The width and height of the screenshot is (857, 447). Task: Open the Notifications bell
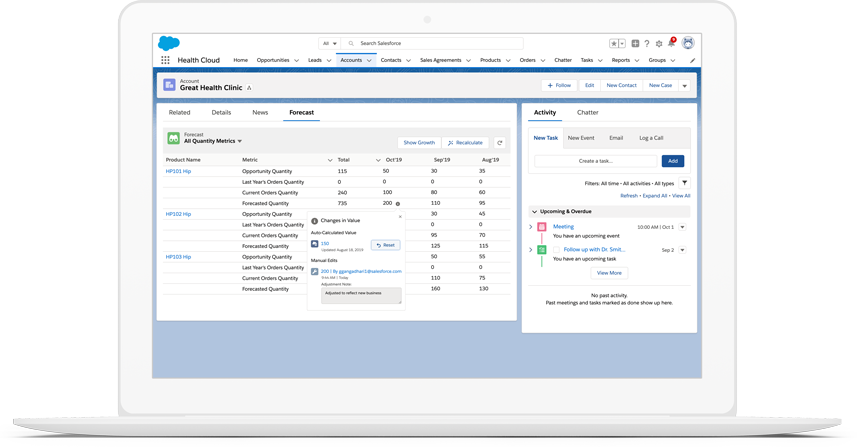coord(672,43)
